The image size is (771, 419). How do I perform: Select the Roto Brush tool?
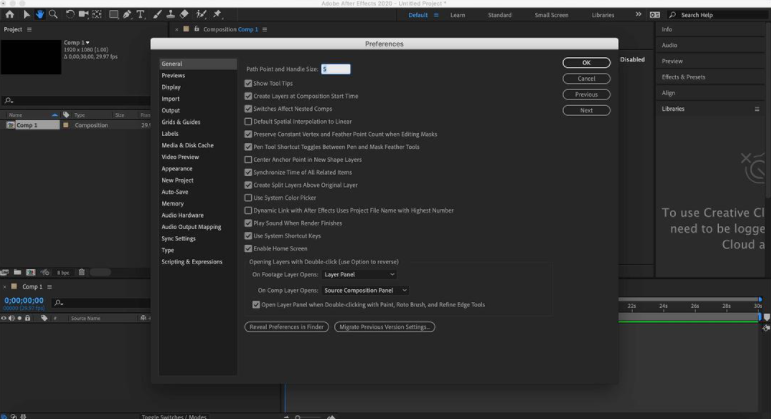[x=201, y=14]
